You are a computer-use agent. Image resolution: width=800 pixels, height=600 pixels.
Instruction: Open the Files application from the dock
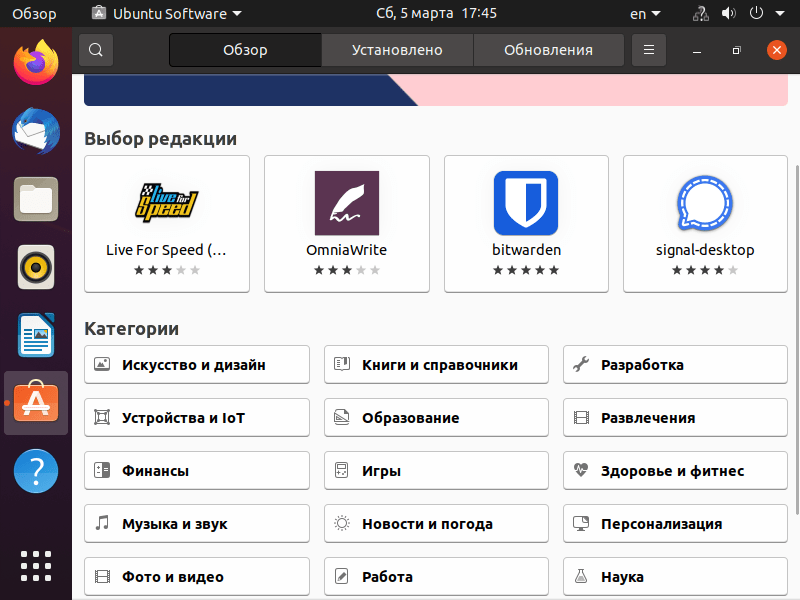point(35,199)
